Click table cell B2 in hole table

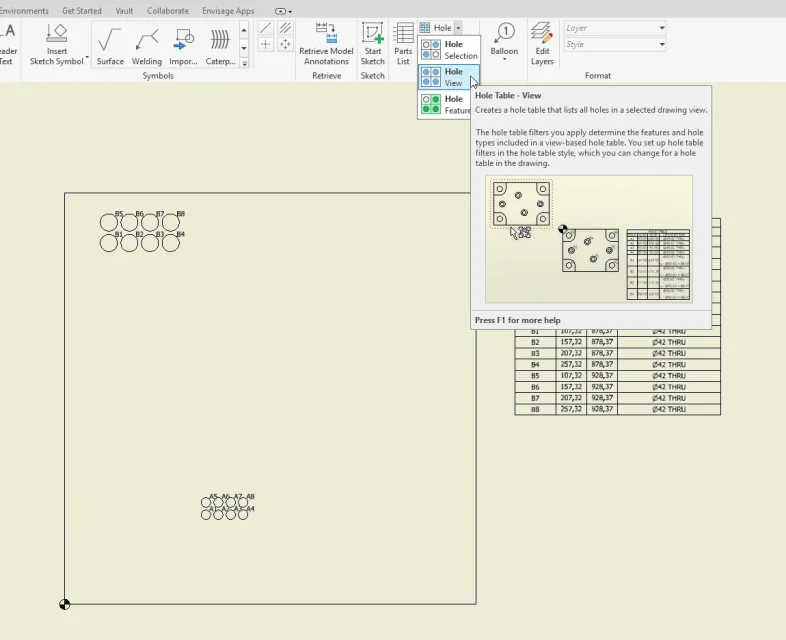pos(535,342)
